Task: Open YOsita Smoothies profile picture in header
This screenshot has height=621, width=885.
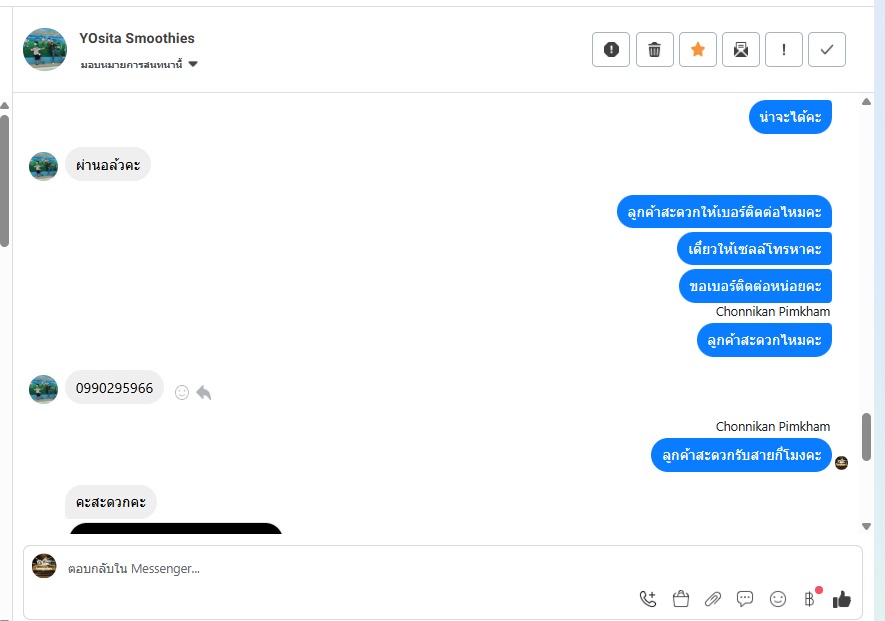Action: (x=45, y=50)
